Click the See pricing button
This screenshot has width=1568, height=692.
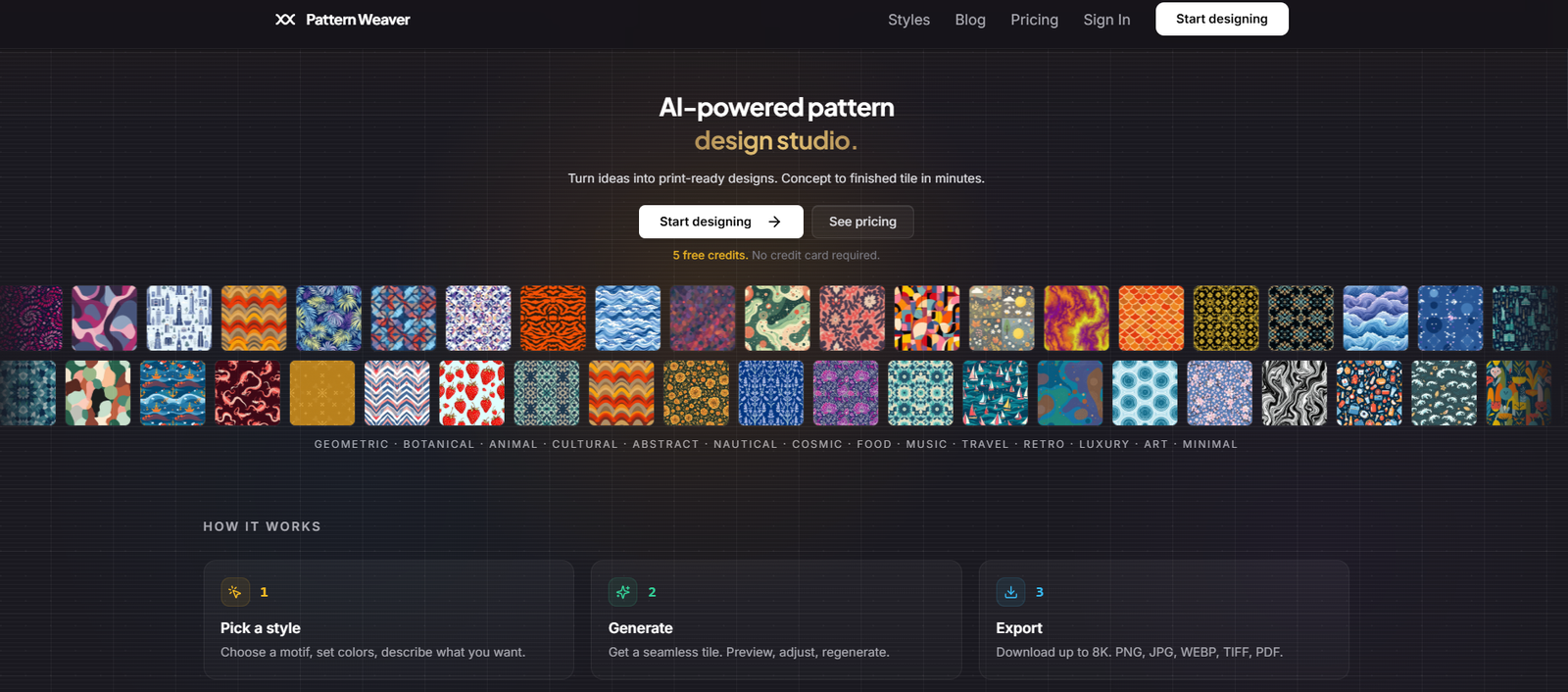click(x=862, y=222)
